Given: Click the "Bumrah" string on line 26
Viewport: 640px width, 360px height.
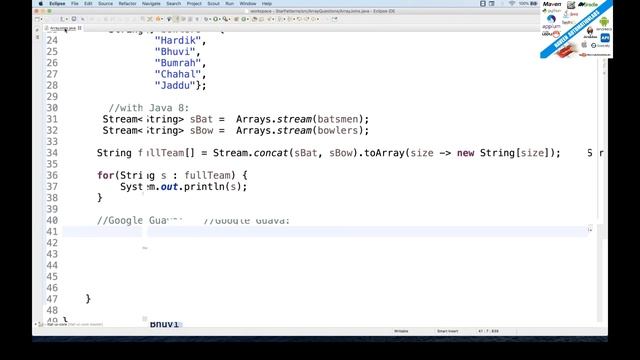Looking at the screenshot, I should [178, 63].
